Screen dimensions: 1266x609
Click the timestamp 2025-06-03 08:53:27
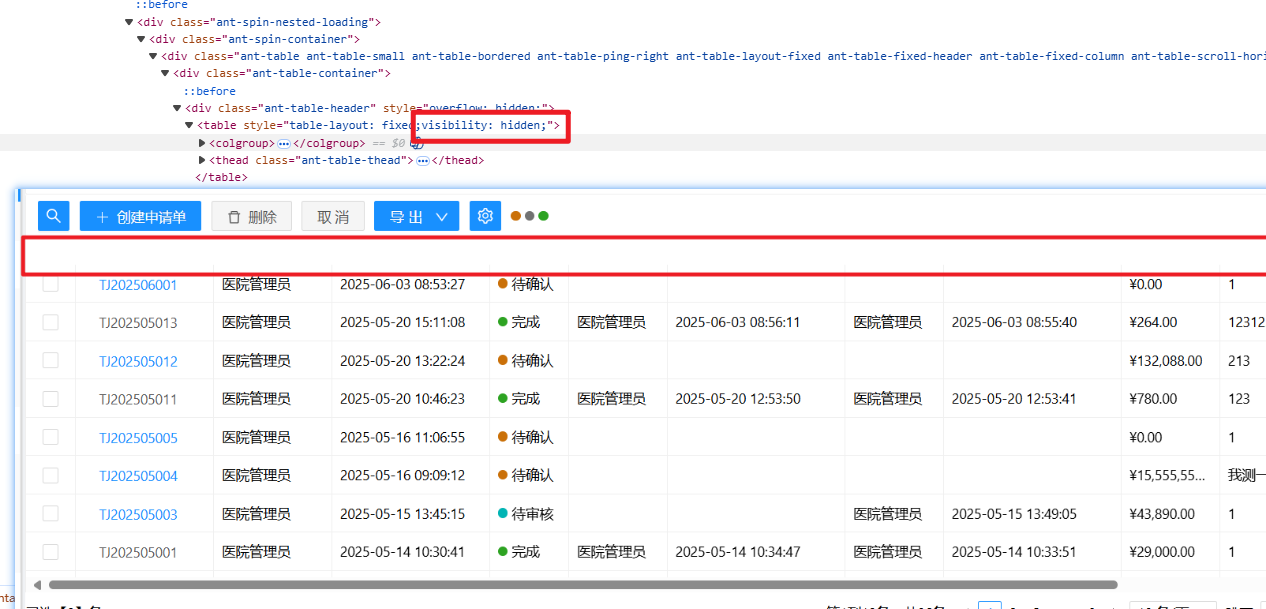click(402, 285)
